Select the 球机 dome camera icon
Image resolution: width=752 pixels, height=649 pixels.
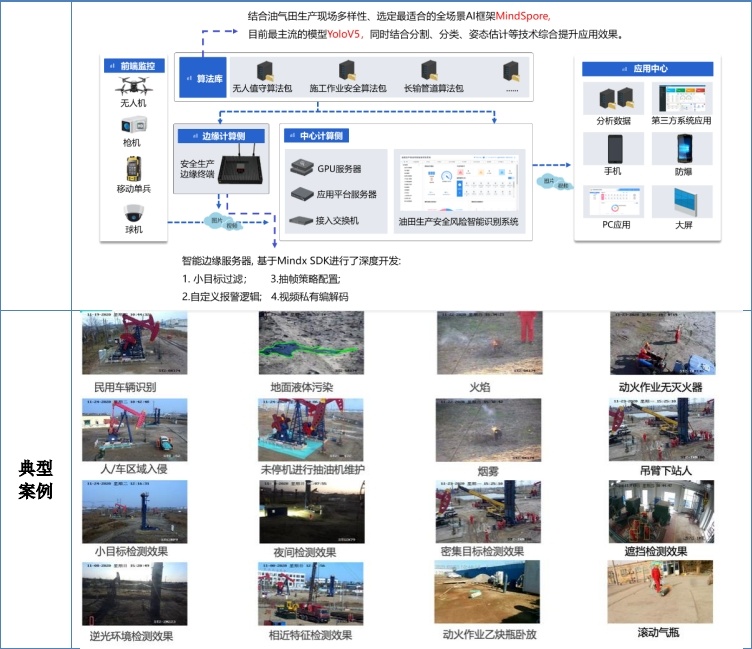click(133, 213)
